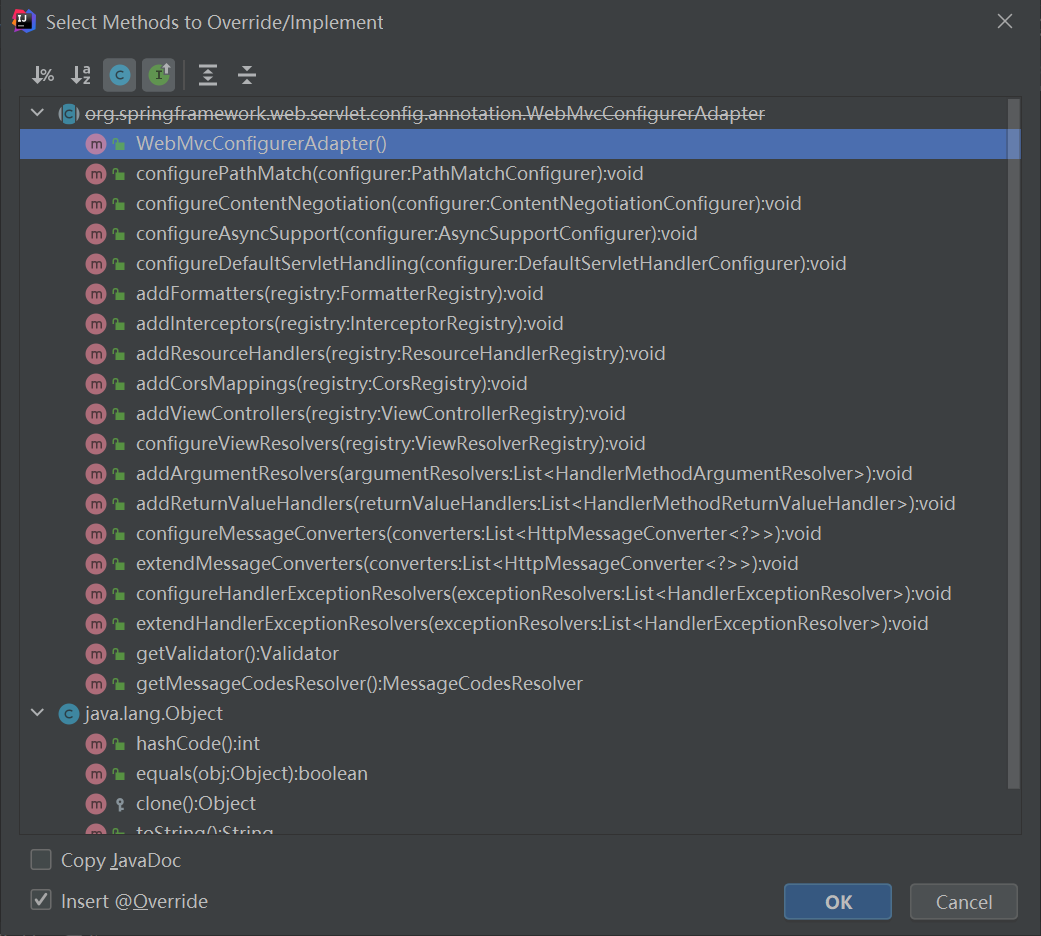Viewport: 1041px width, 936px height.
Task: Click method icon next to addFormatters
Action: [x=96, y=294]
